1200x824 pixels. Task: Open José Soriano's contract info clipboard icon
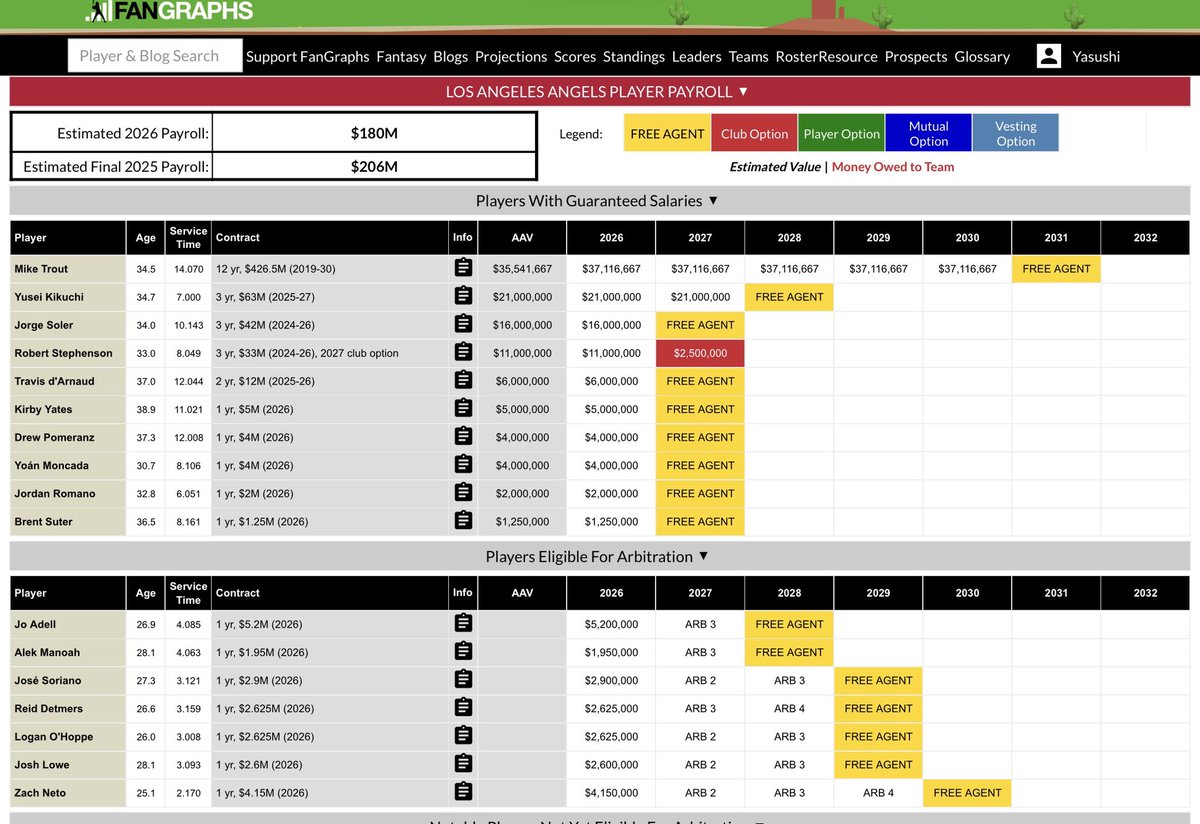pyautogui.click(x=462, y=679)
